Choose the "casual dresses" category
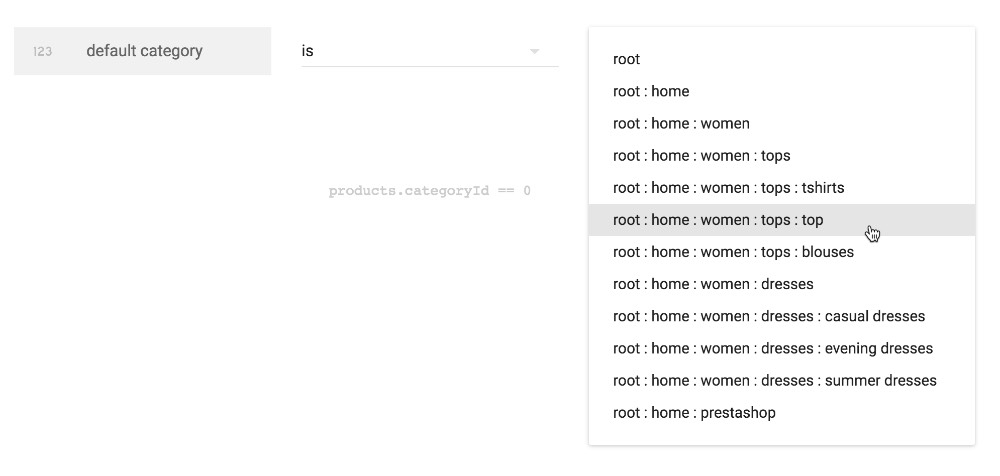This screenshot has height=476, width=1000. 769,316
